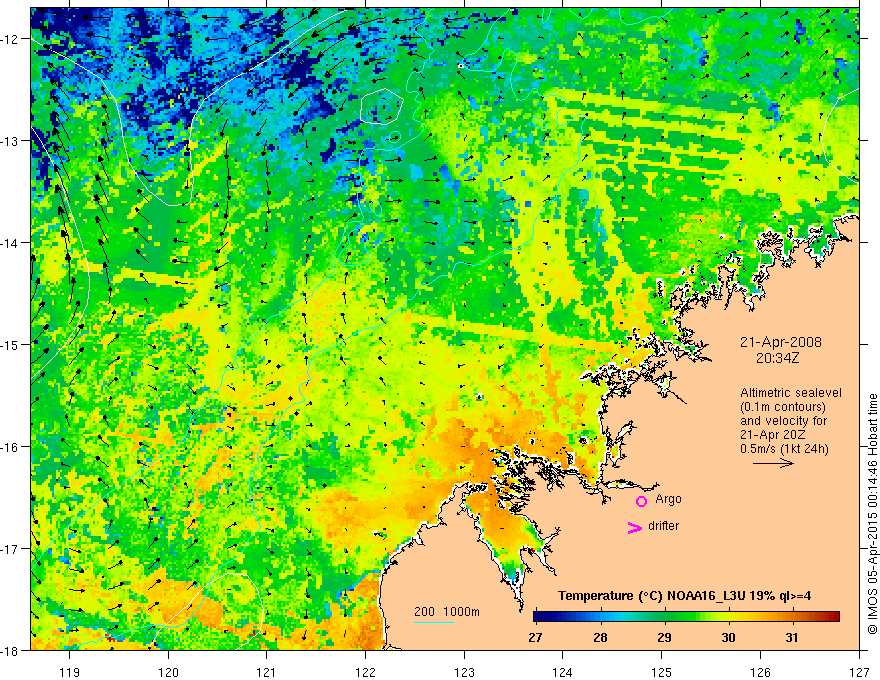The width and height of the screenshot is (880, 680).
Task: Click the magenta drifter arrowhead symbol
Action: pos(635,527)
